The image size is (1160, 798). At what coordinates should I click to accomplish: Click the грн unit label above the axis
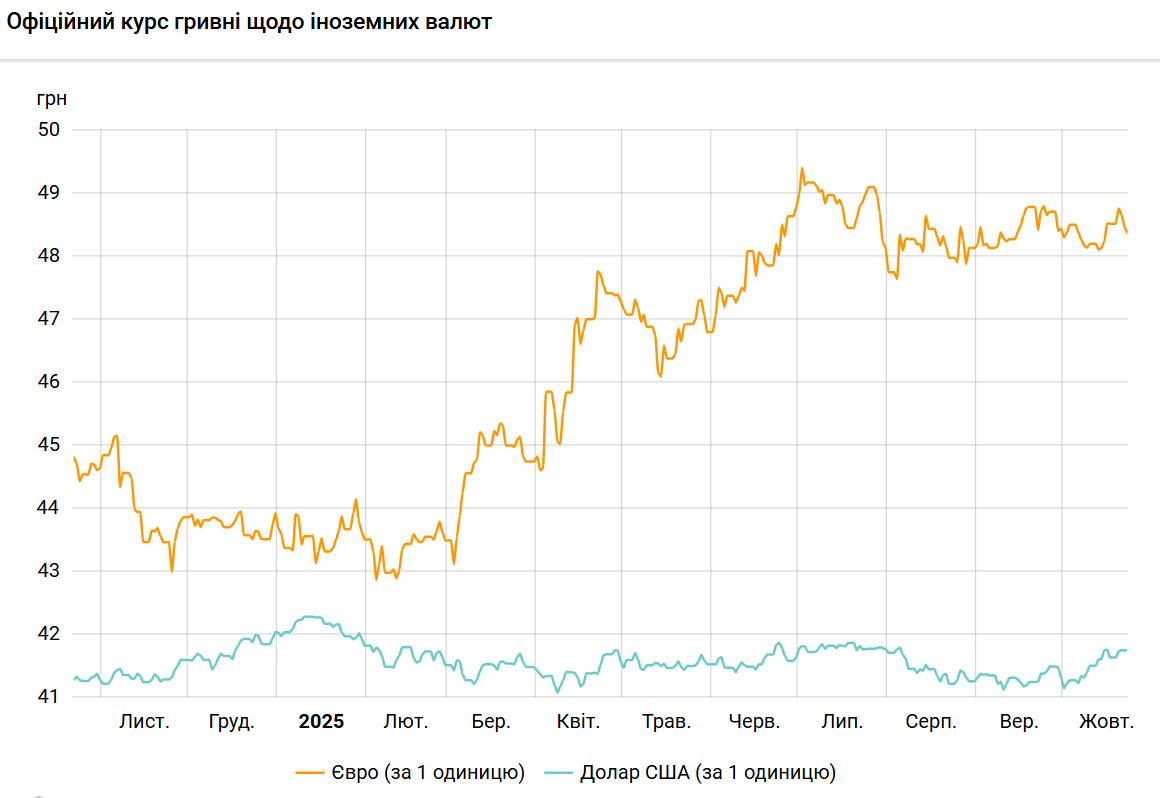[x=51, y=99]
